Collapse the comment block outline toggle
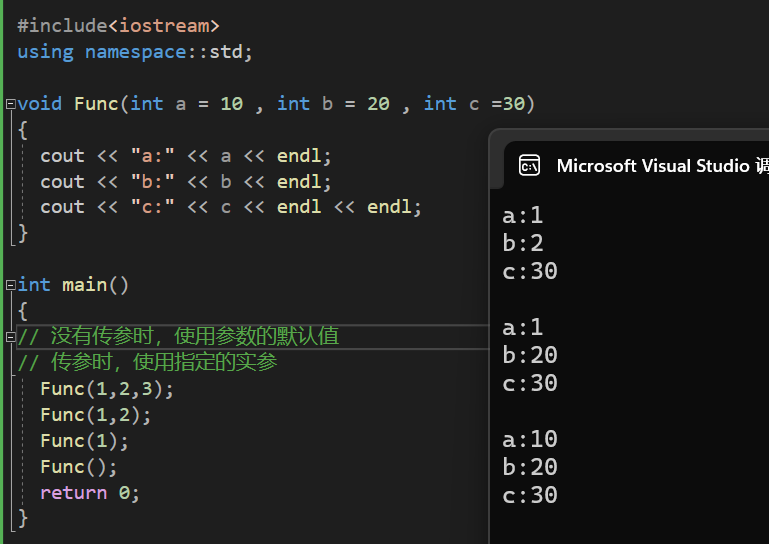Viewport: 769px width, 544px height. point(10,337)
